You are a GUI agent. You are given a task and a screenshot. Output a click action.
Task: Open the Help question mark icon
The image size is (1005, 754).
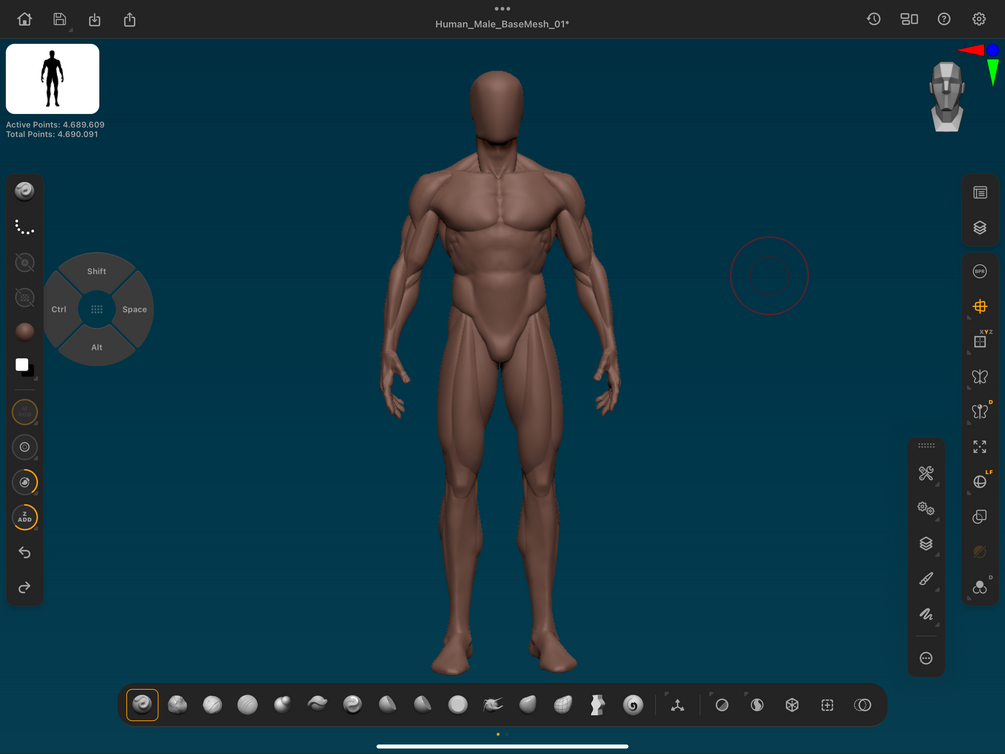coord(944,19)
